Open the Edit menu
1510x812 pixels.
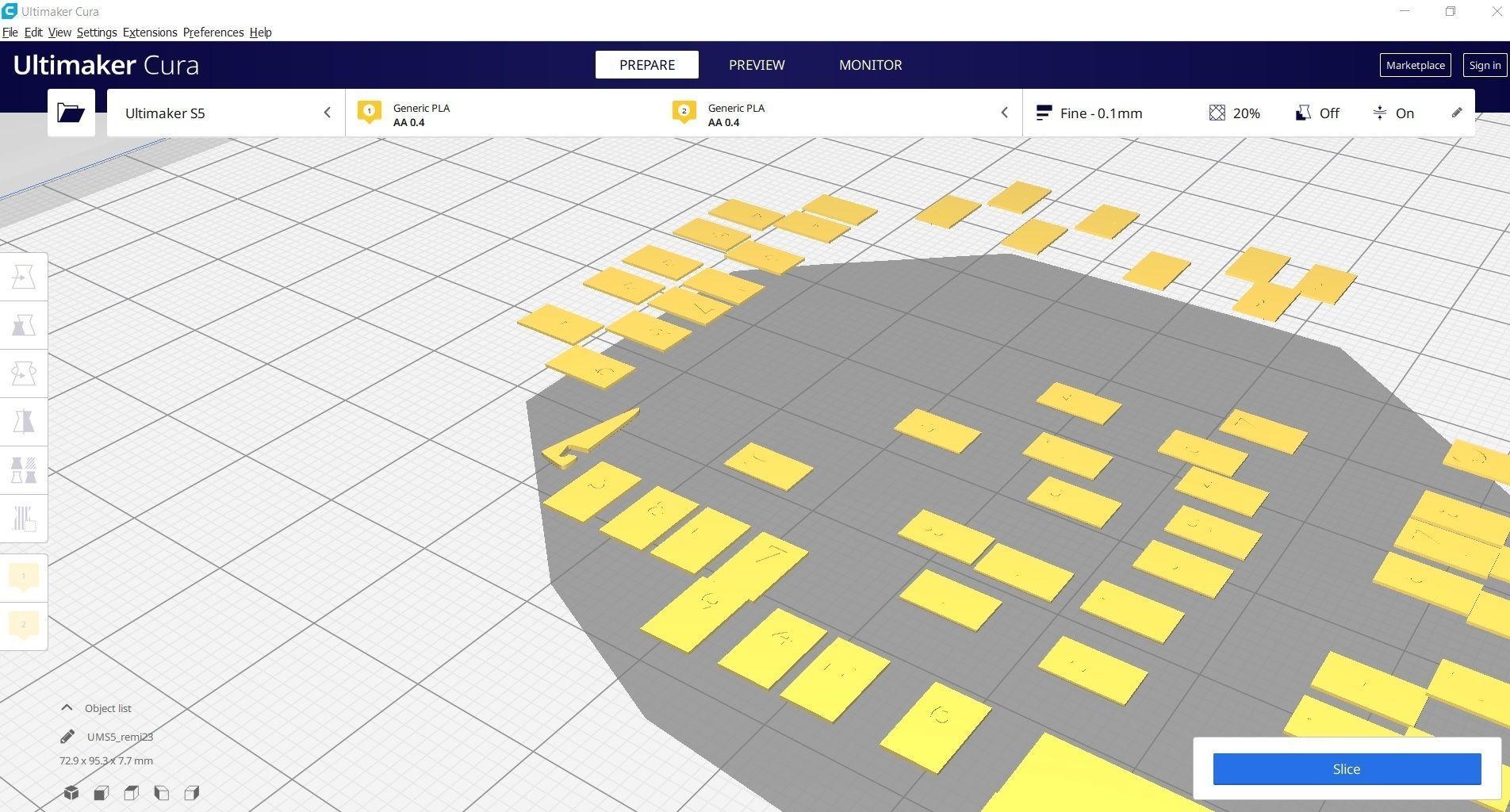33,33
